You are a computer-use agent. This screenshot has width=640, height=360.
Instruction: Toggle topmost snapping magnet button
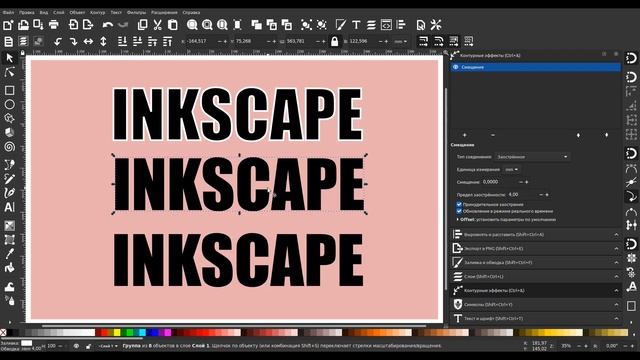[631, 58]
